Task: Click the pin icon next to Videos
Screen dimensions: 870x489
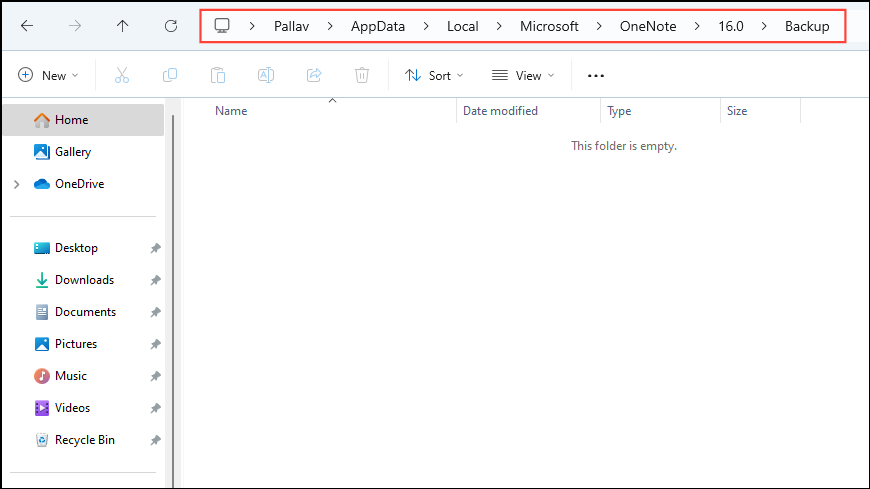Action: [x=155, y=409]
